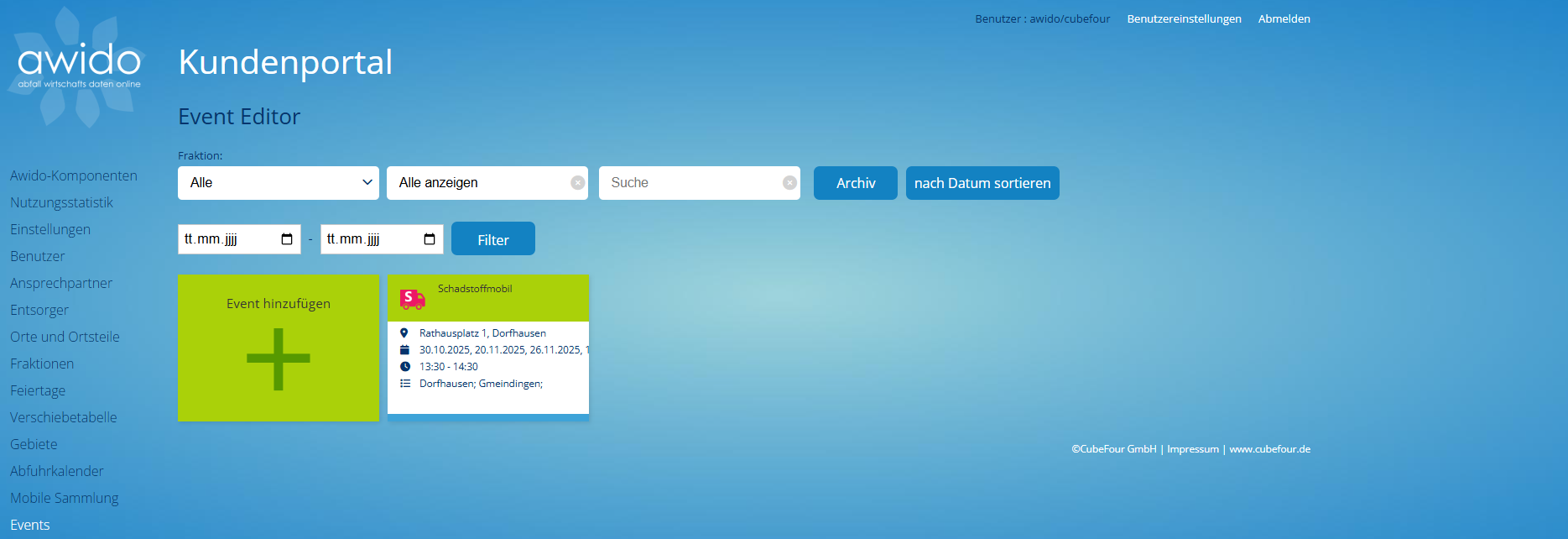Viewport: 1568px width, 539px height.
Task: Click the Filter button
Action: (x=492, y=239)
